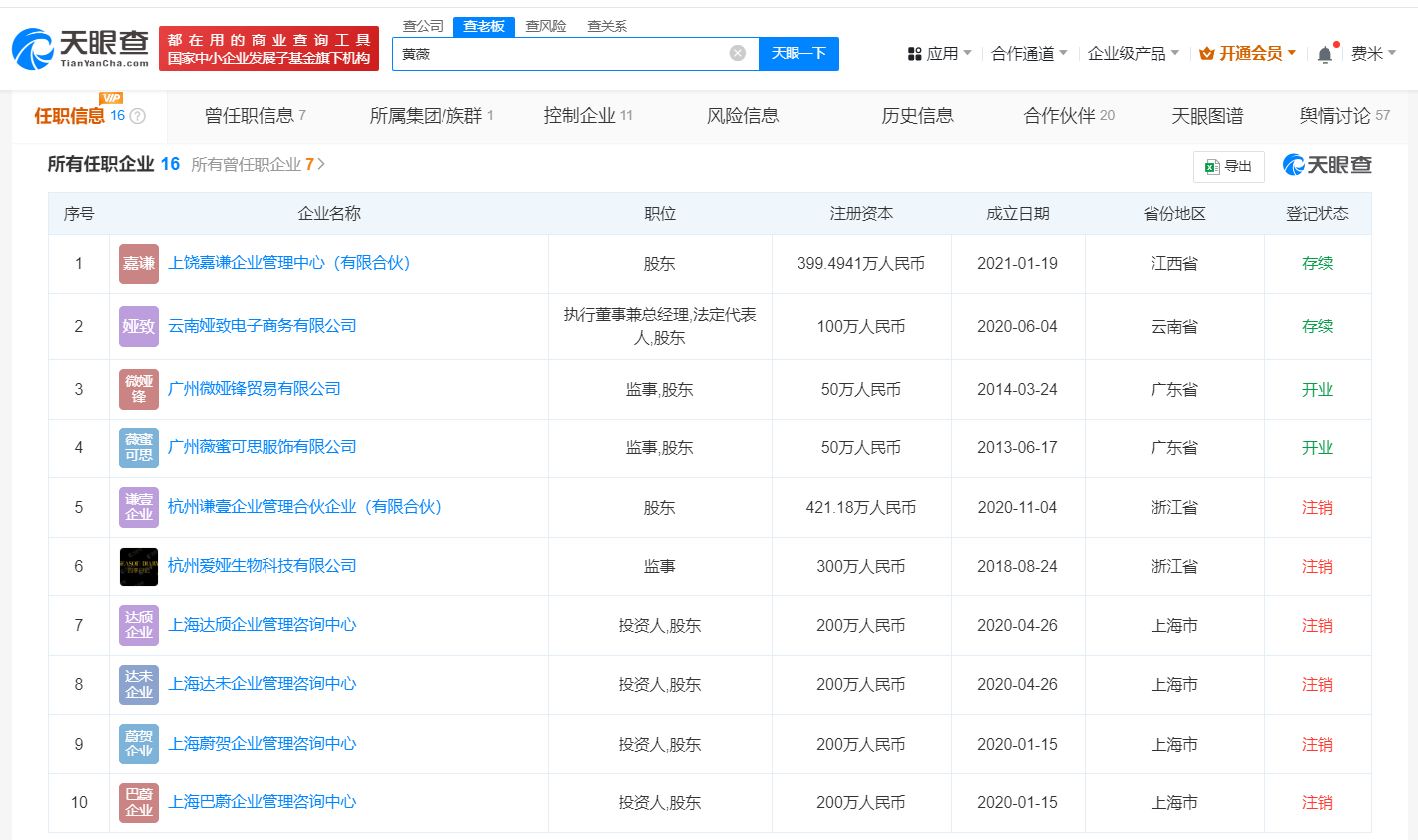The width and height of the screenshot is (1418, 840).
Task: Click the 杭州爱娅生物科技 black logo thumbnail
Action: [139, 566]
